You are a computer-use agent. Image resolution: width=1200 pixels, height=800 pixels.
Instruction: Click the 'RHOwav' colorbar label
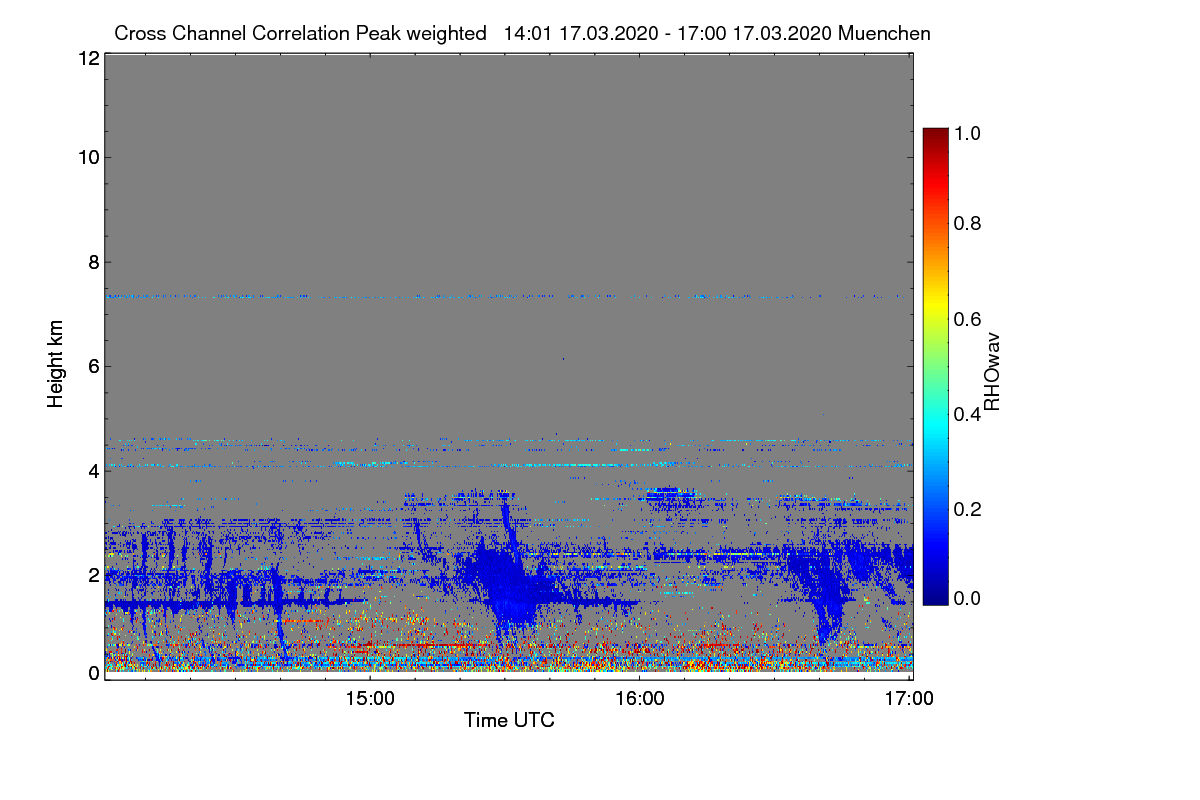coord(992,372)
